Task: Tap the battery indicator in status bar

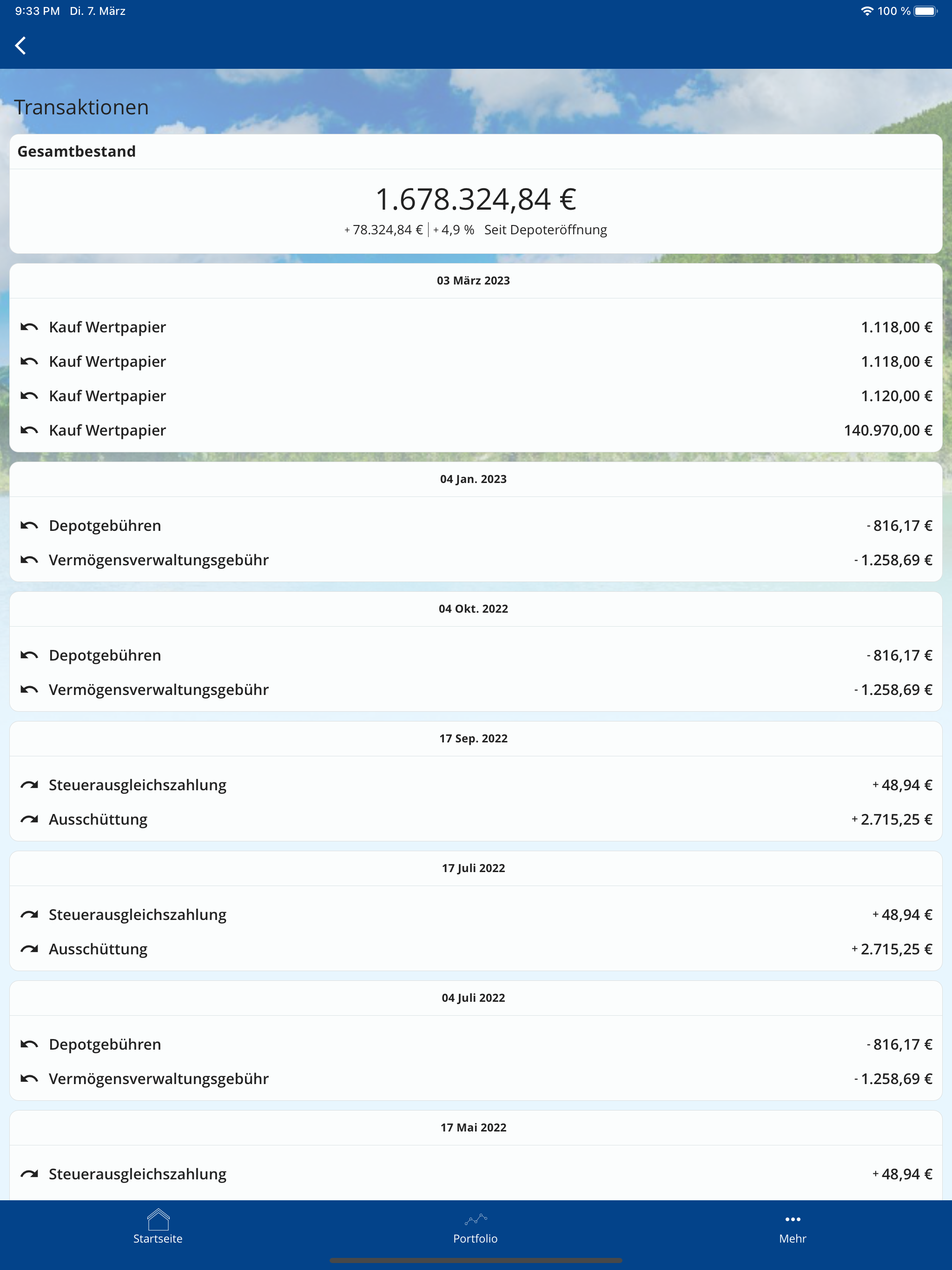Action: 926,11
